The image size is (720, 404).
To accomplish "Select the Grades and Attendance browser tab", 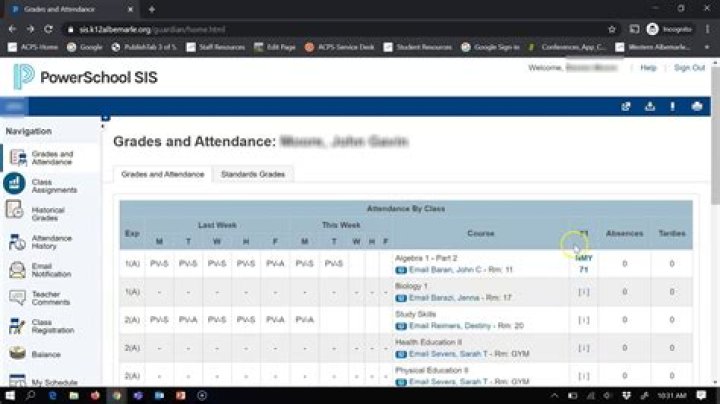I will (72, 9).
